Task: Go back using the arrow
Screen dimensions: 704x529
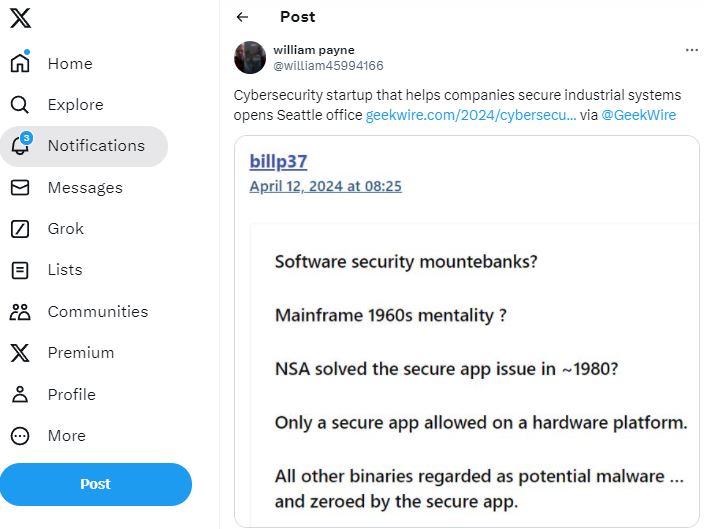Action: (242, 17)
